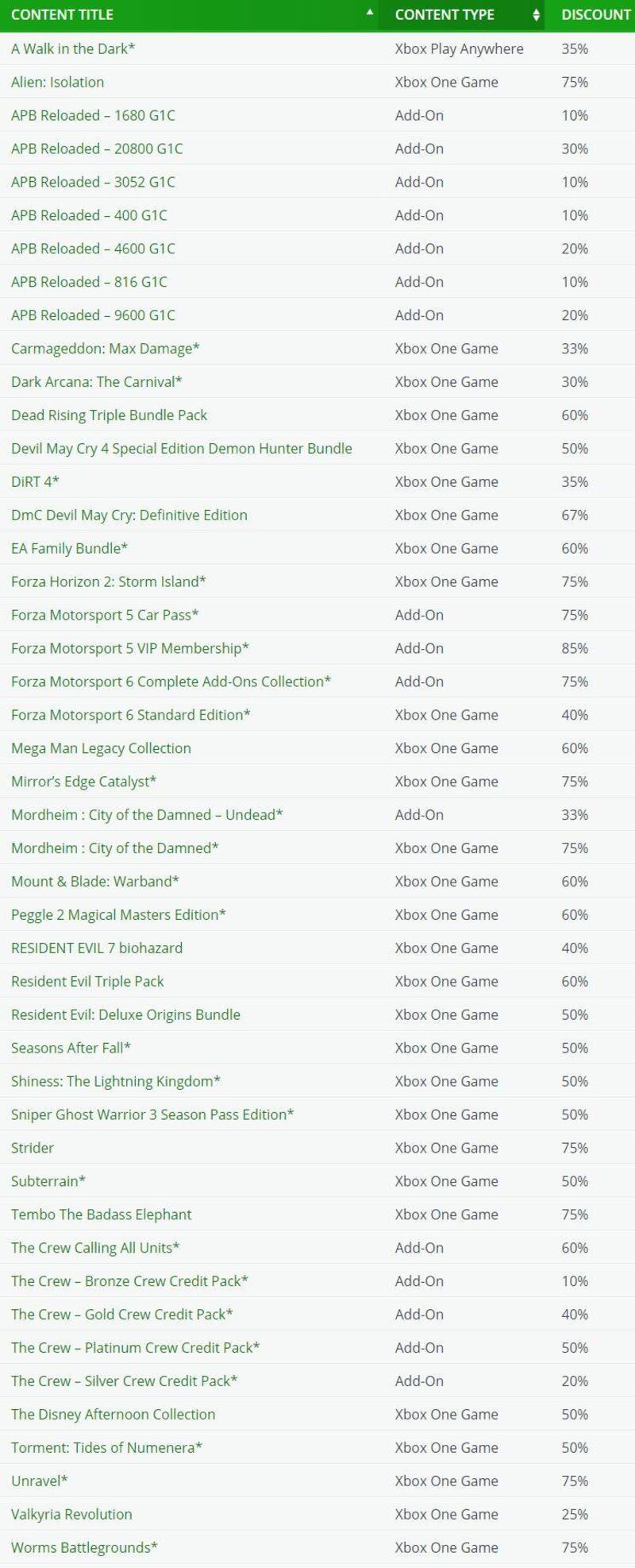Open the Alien: Isolation deal link
This screenshot has width=635, height=1568.
click(57, 82)
